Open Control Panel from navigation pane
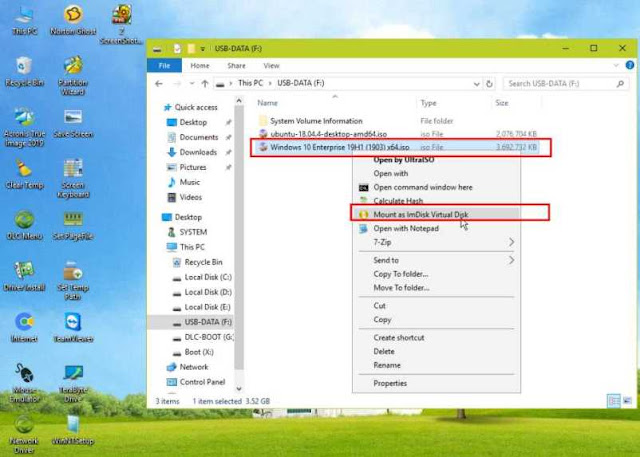The image size is (640, 457). pyautogui.click(x=196, y=382)
